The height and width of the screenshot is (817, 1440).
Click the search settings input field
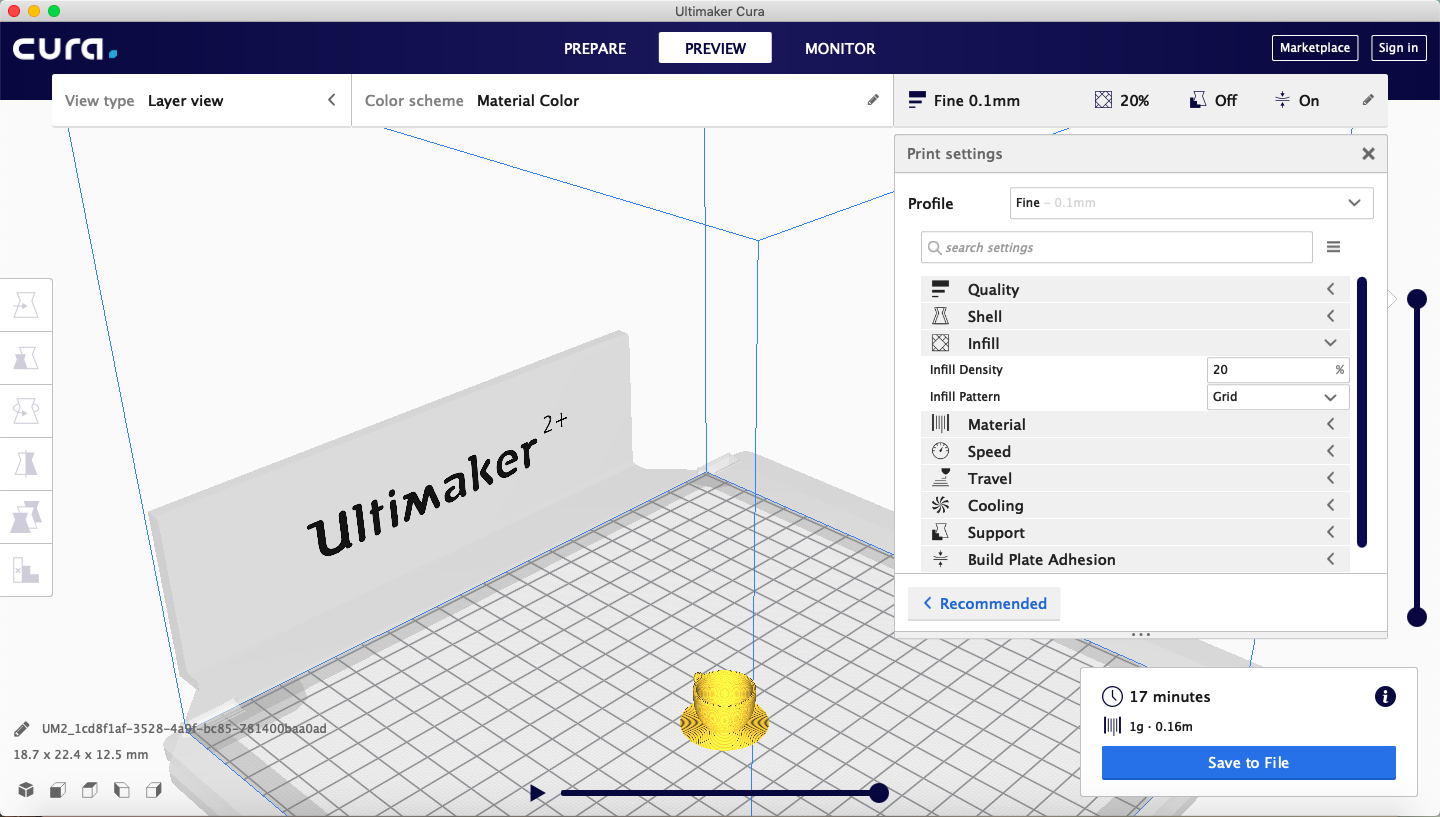click(x=1116, y=247)
